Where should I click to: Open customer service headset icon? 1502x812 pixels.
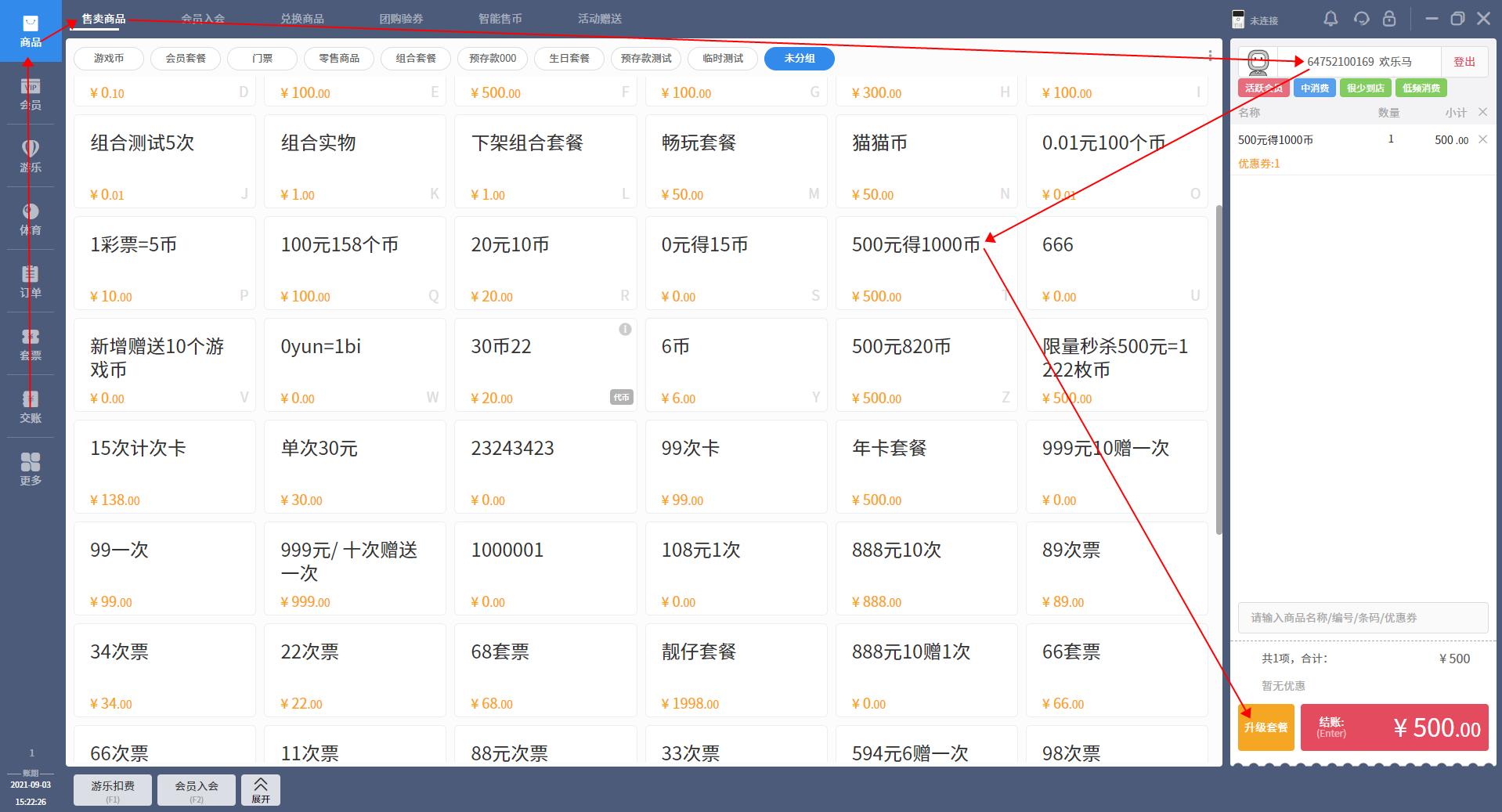point(1361,19)
